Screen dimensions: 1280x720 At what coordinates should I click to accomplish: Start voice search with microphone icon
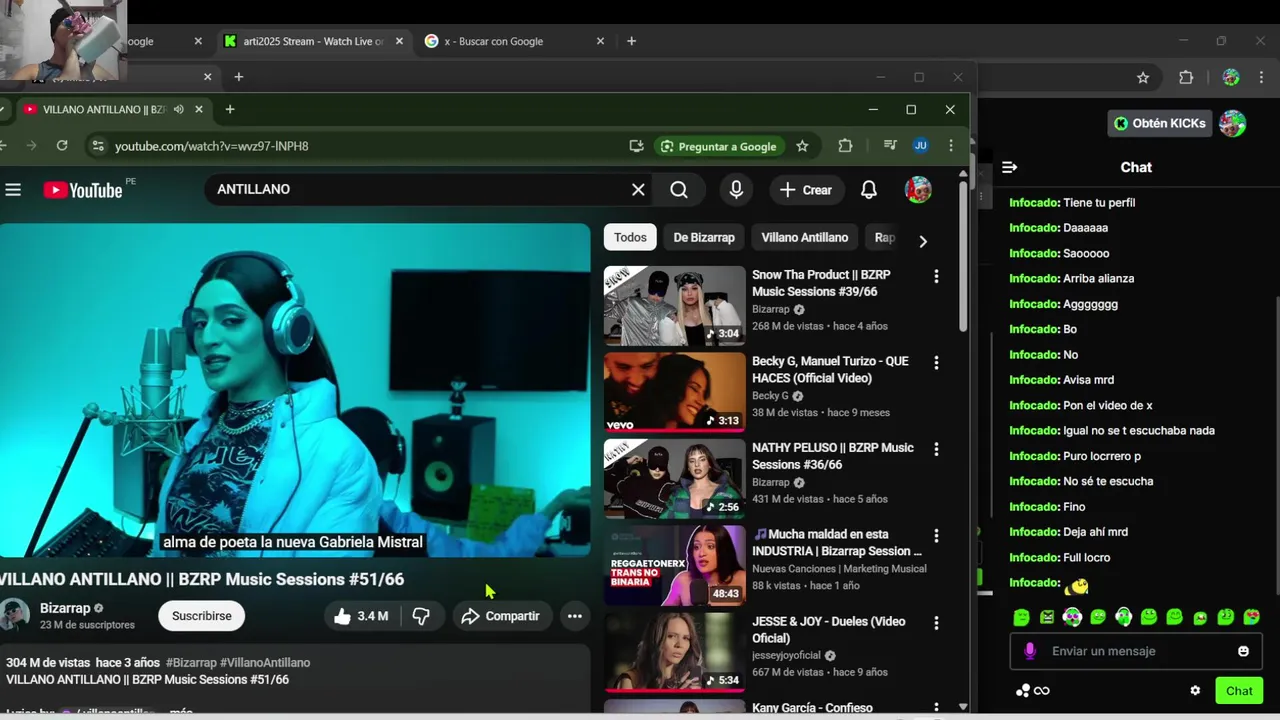click(x=736, y=189)
